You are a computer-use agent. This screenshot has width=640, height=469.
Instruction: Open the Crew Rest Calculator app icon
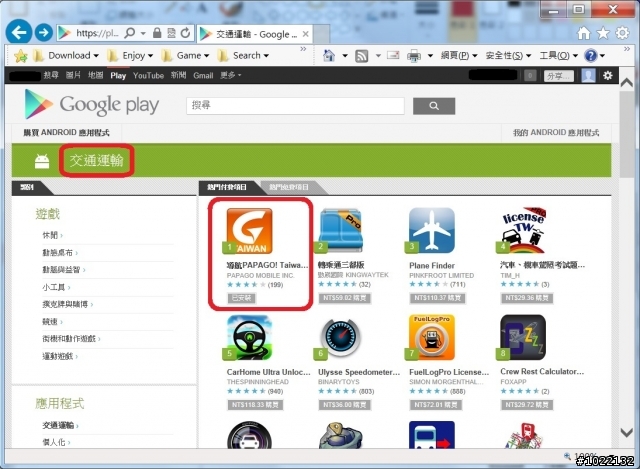tap(523, 338)
